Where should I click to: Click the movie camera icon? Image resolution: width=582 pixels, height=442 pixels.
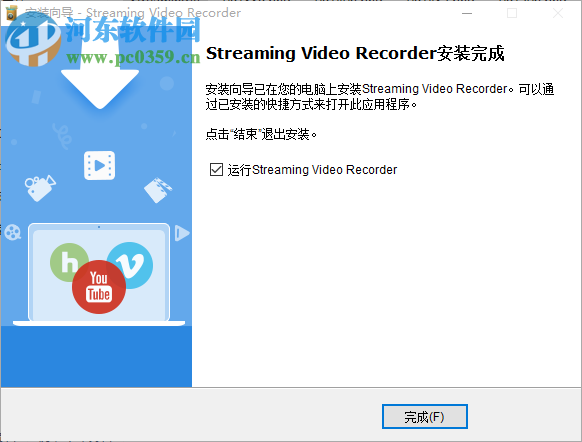(x=40, y=188)
